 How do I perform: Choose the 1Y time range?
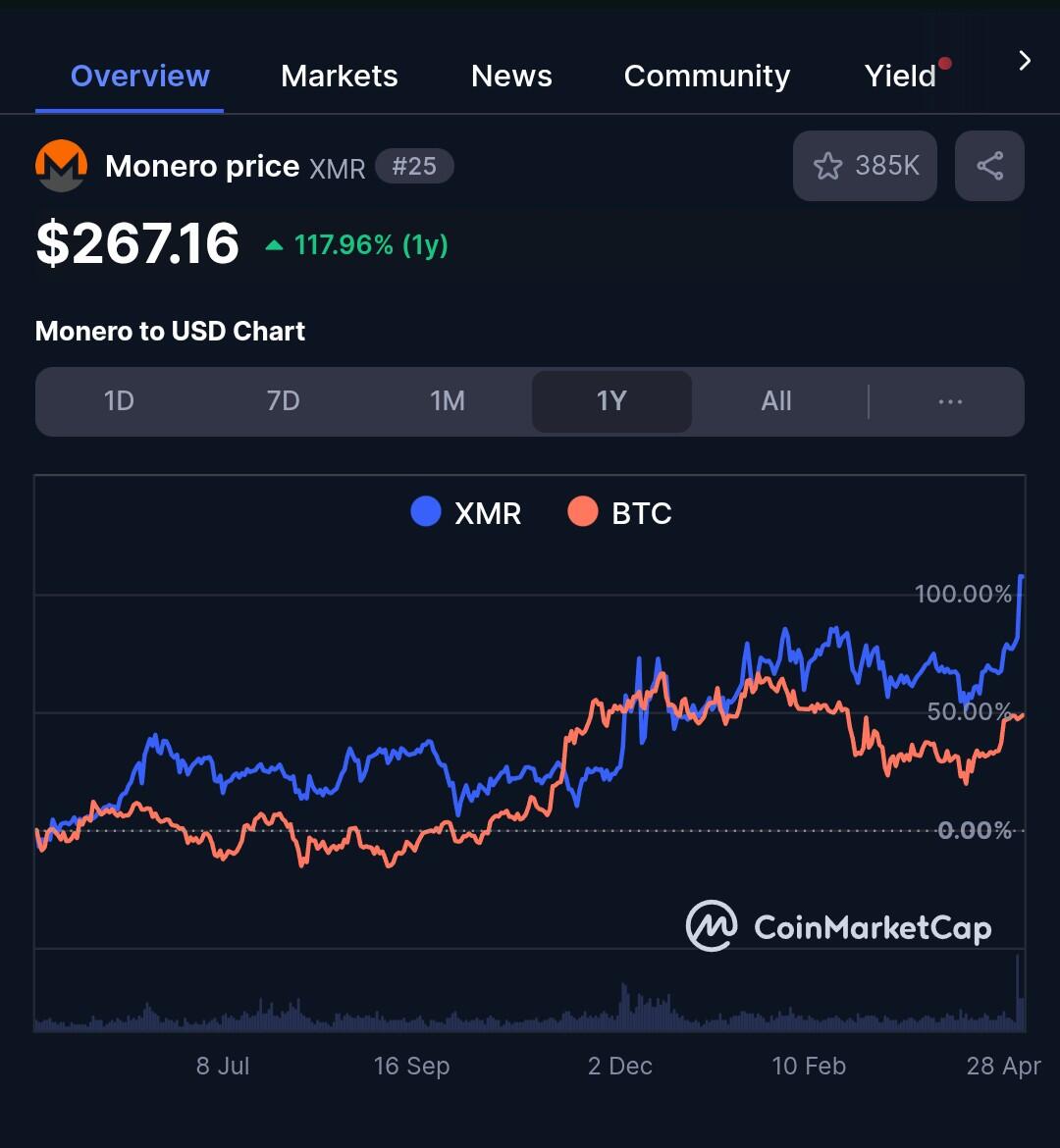[611, 401]
